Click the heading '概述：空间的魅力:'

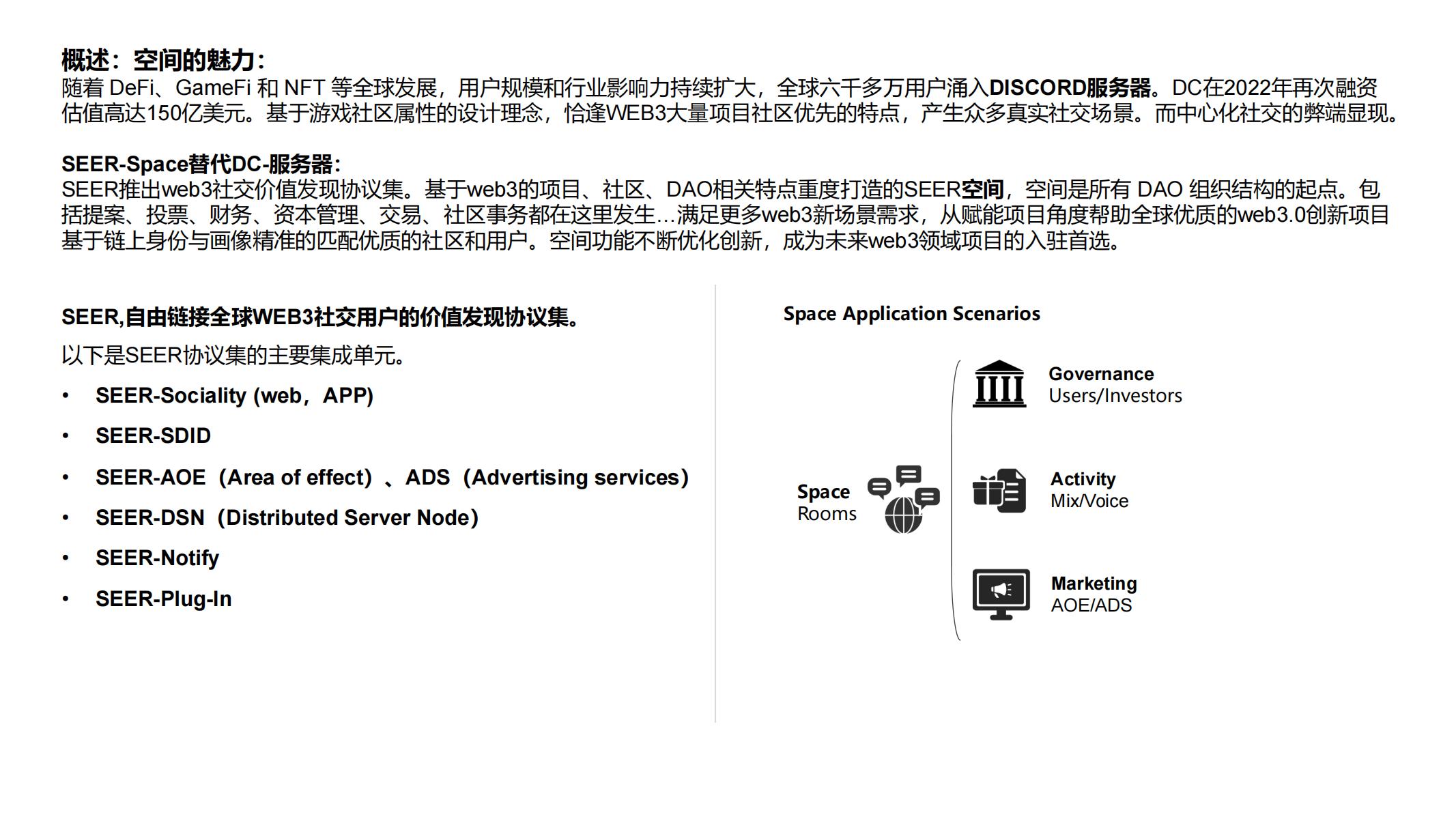coord(163,60)
